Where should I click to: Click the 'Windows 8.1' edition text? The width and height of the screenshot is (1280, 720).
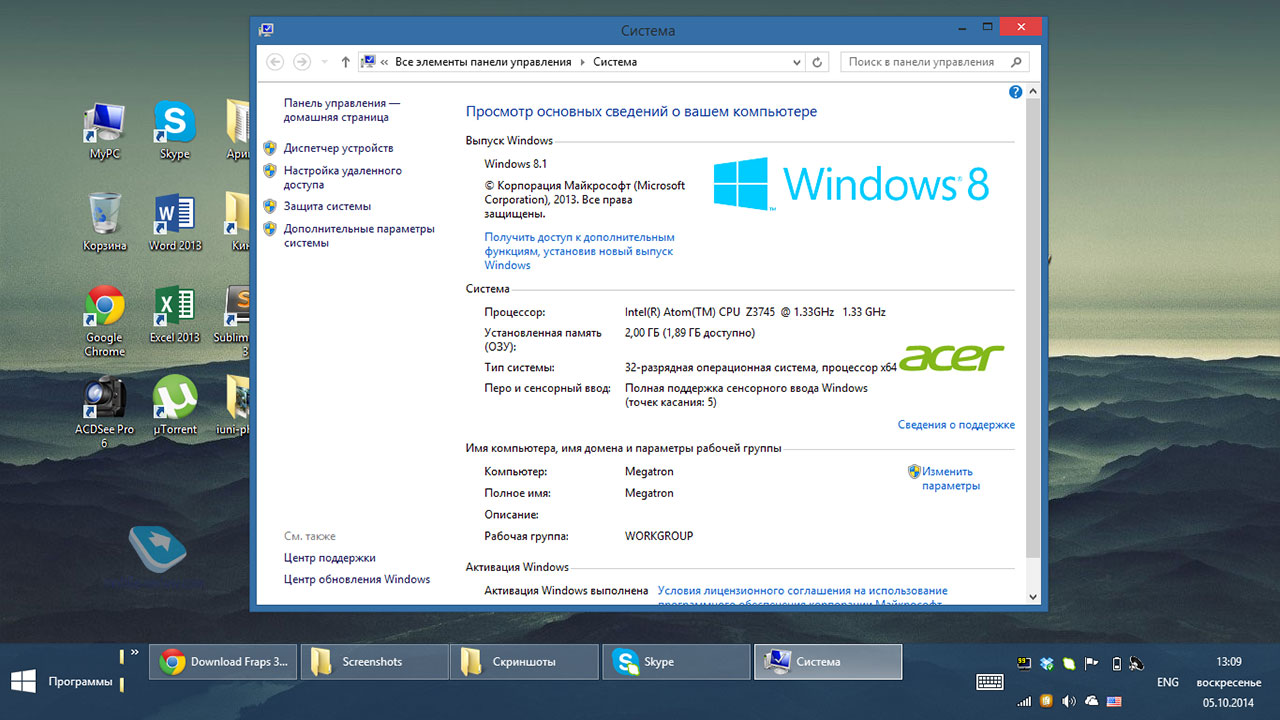516,164
